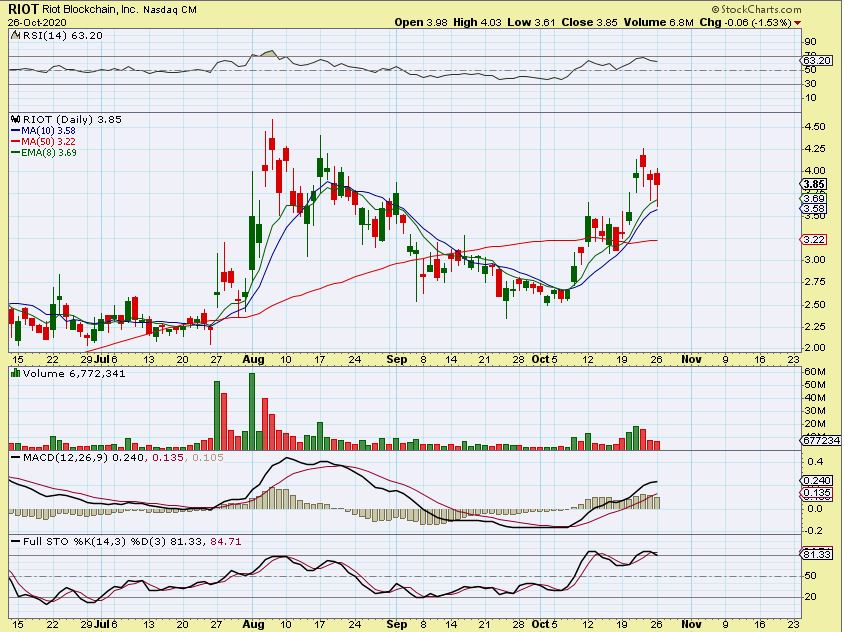Click the Low 3.61 value
This screenshot has width=845, height=632.
pyautogui.click(x=531, y=23)
